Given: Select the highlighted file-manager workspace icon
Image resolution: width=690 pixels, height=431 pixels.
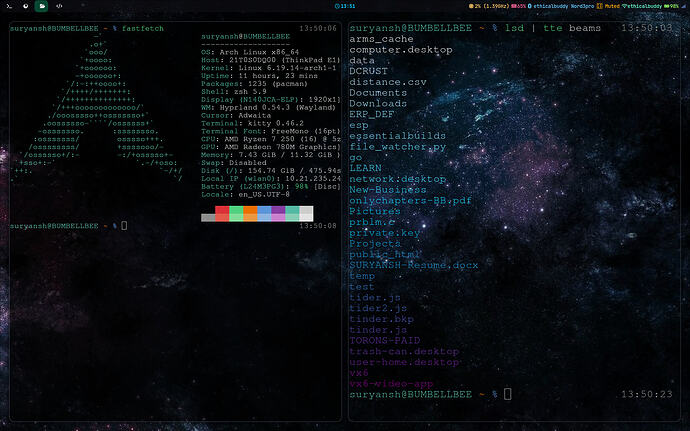Looking at the screenshot, I should coord(41,6).
